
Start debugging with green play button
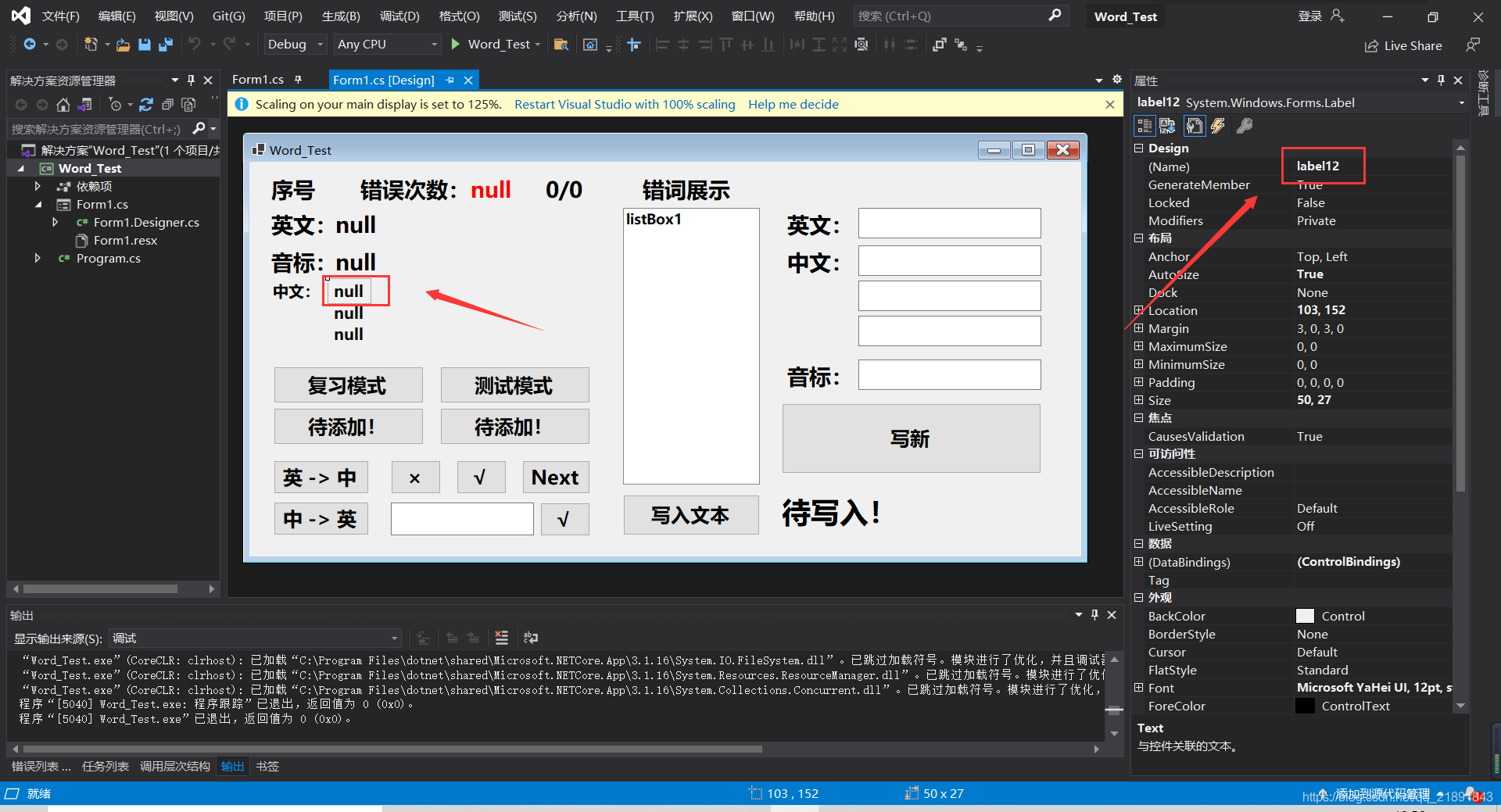tap(455, 45)
